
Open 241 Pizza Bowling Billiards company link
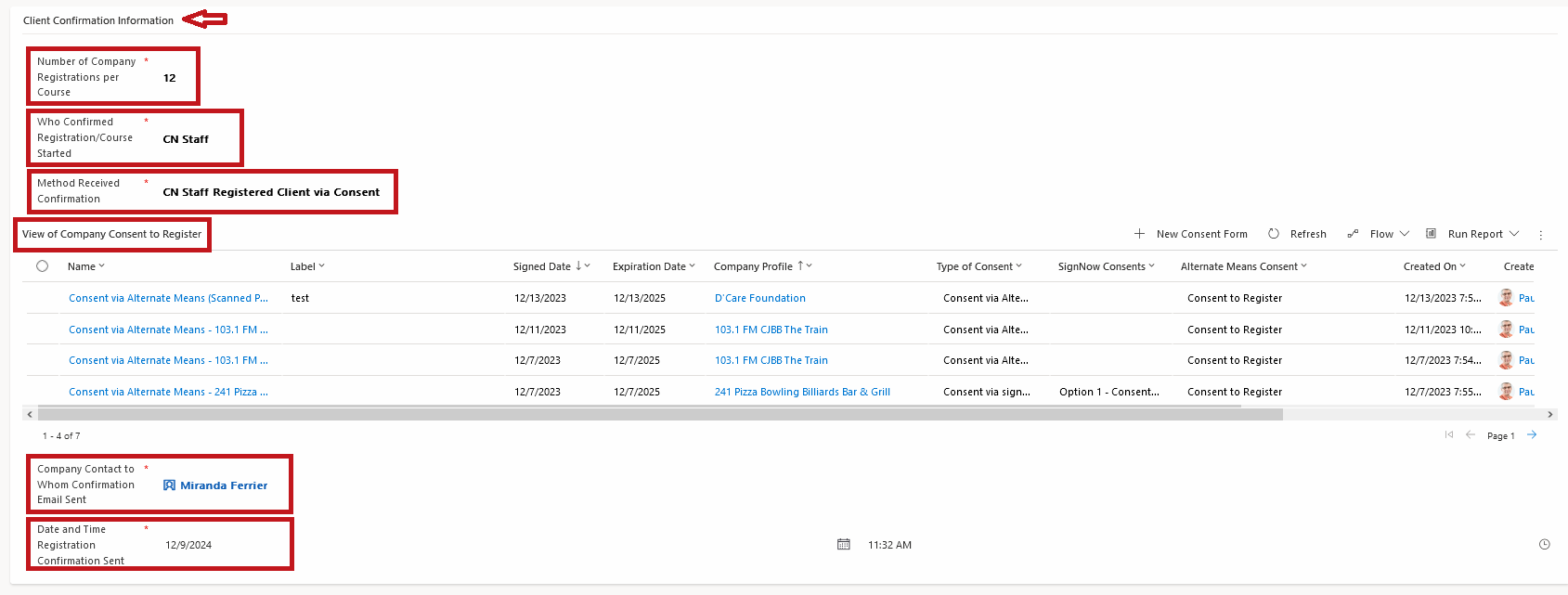click(801, 392)
